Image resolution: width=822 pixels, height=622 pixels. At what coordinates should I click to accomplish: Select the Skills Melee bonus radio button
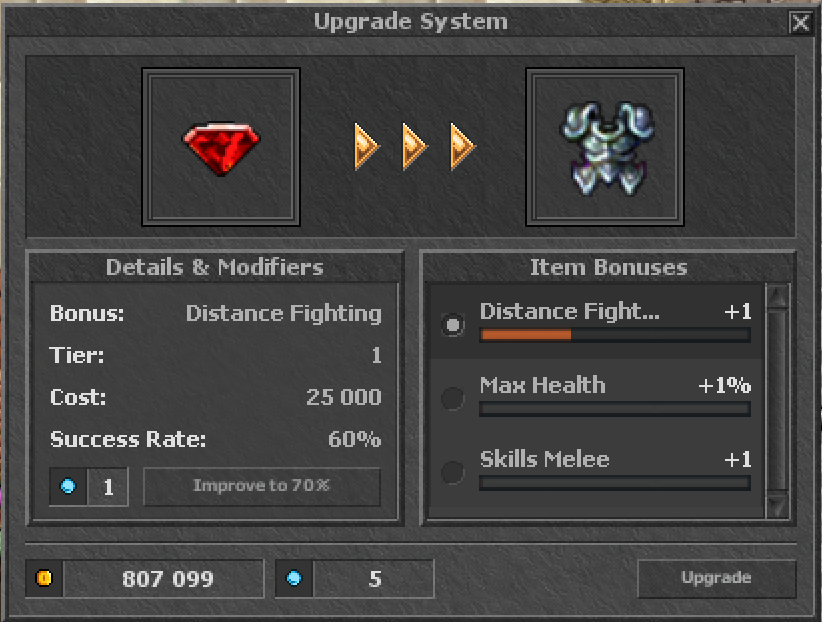[x=452, y=472]
